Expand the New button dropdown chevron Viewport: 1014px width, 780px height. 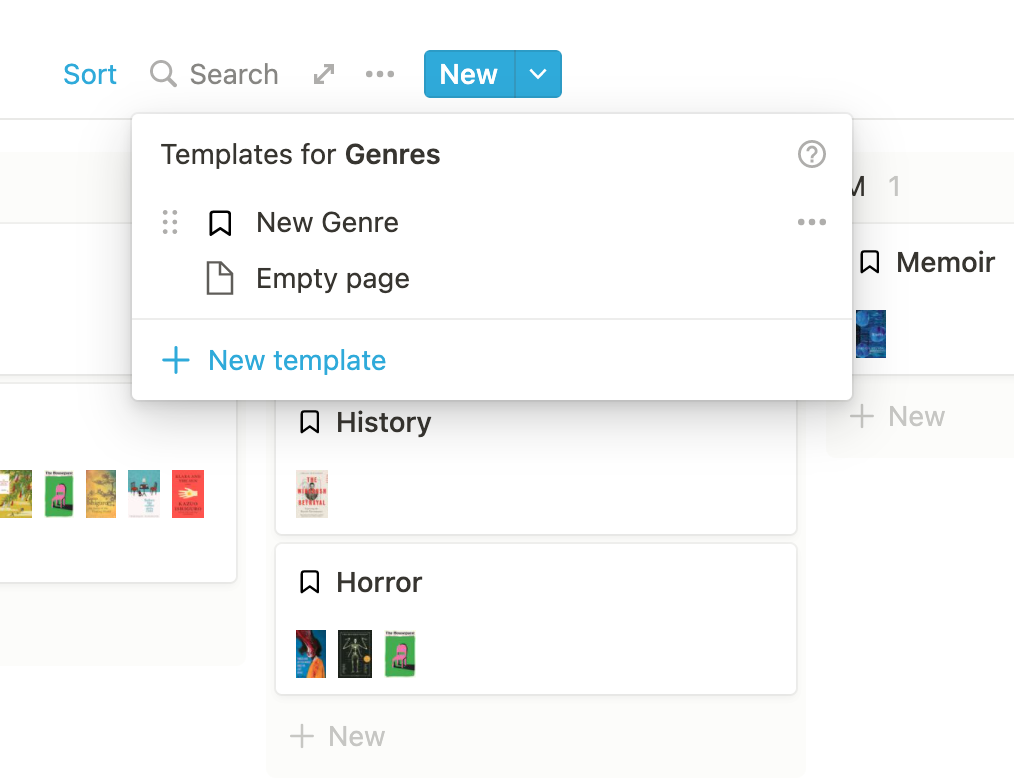(538, 74)
